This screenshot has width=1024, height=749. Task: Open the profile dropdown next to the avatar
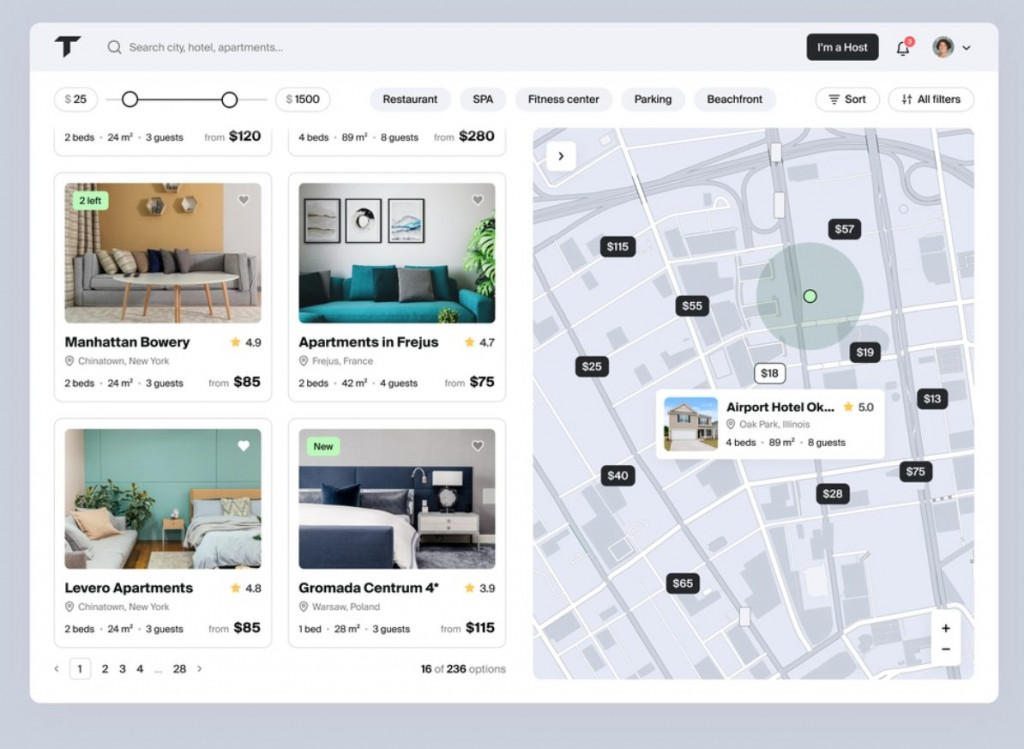(965, 47)
